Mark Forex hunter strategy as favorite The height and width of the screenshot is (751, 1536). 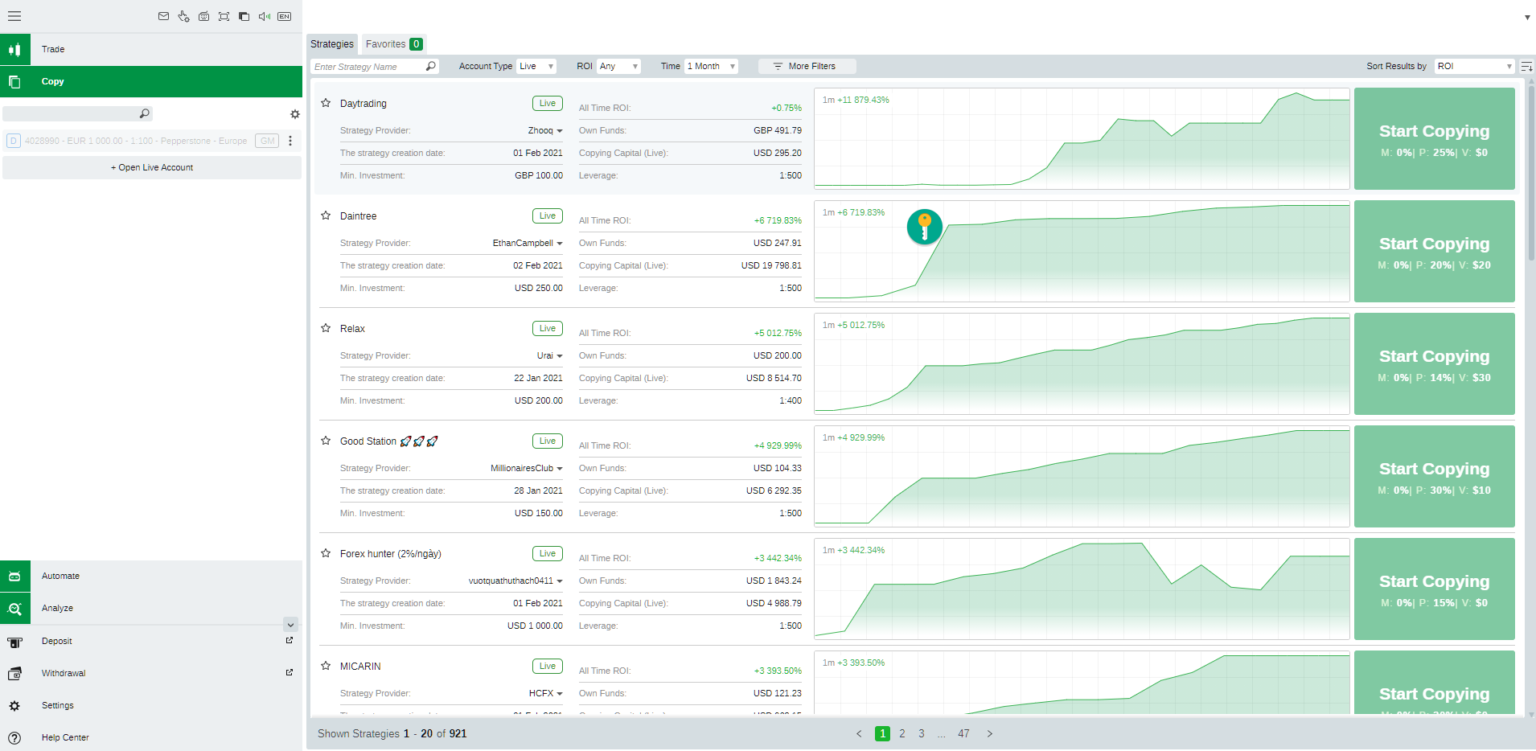pos(325,553)
